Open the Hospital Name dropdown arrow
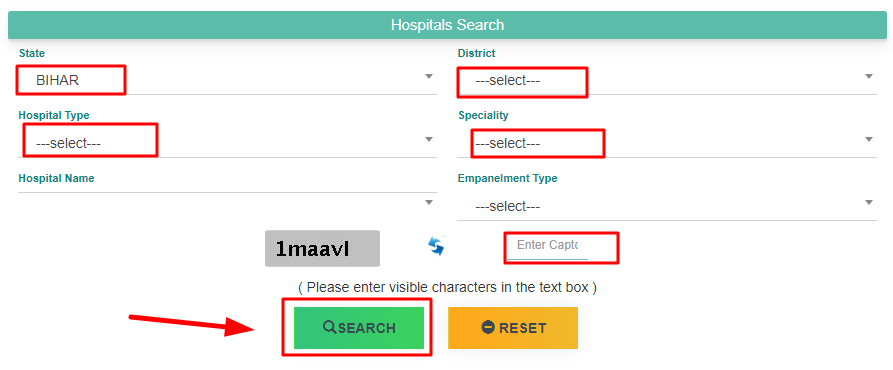 pyautogui.click(x=429, y=203)
